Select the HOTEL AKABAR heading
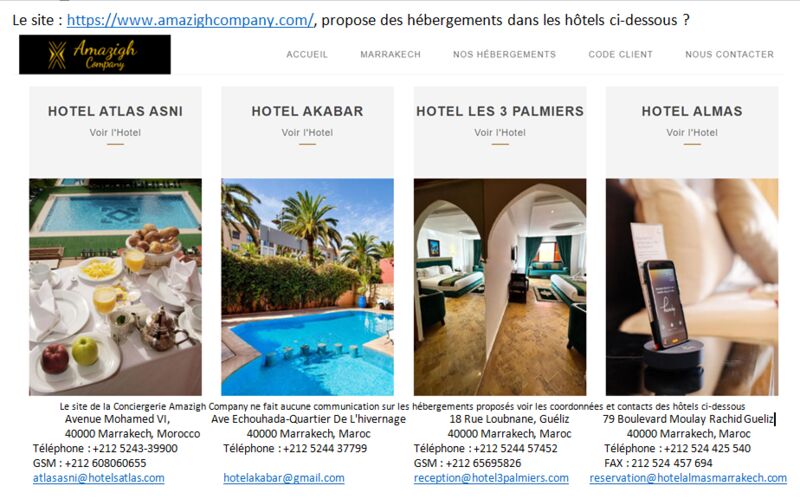The image size is (800, 499). (307, 111)
